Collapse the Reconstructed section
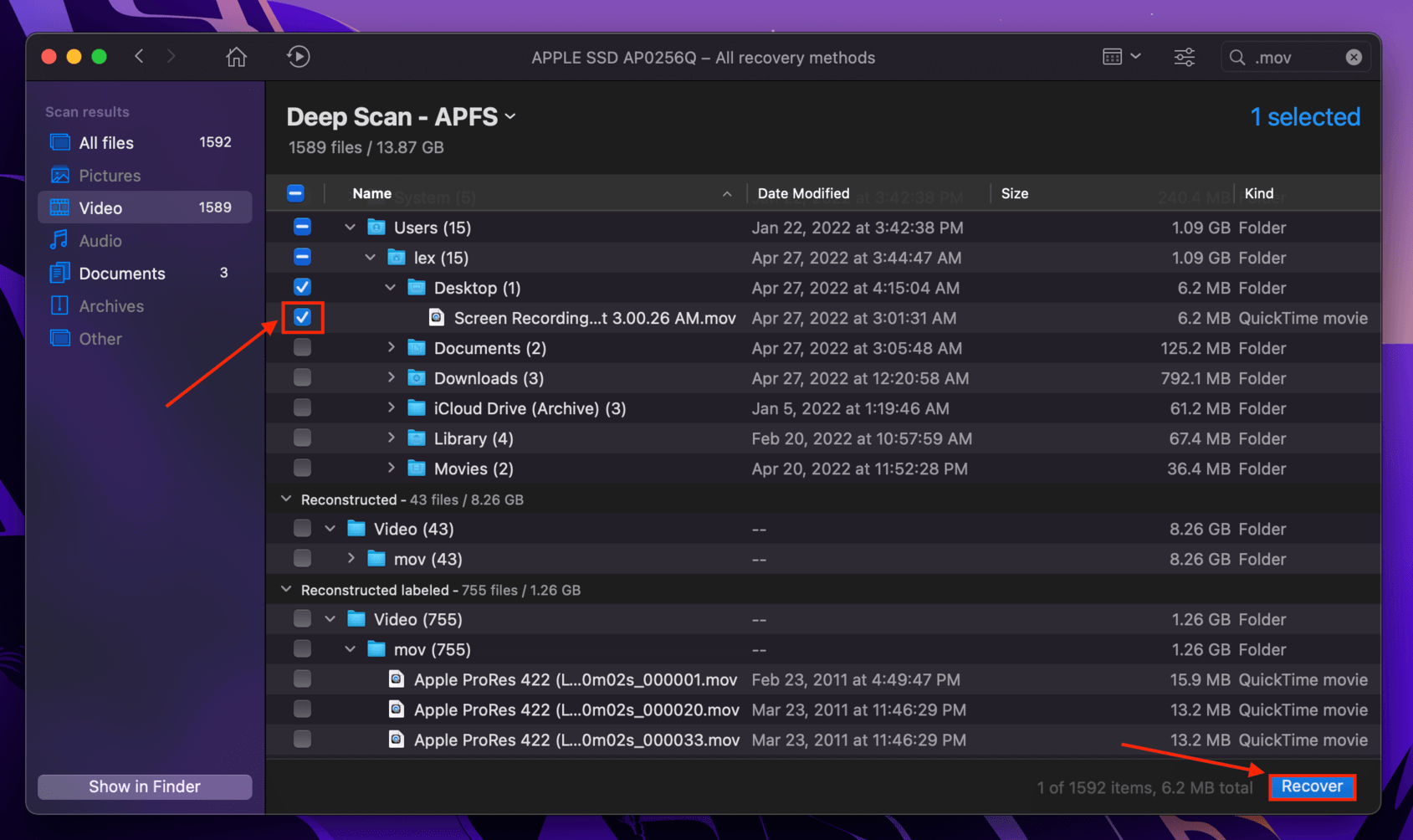This screenshot has width=1413, height=840. pyautogui.click(x=286, y=499)
